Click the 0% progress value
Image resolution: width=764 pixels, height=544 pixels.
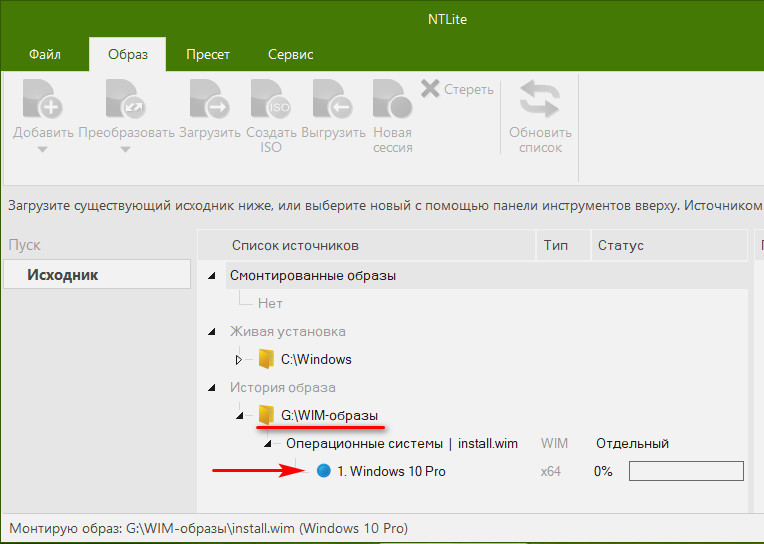click(603, 471)
